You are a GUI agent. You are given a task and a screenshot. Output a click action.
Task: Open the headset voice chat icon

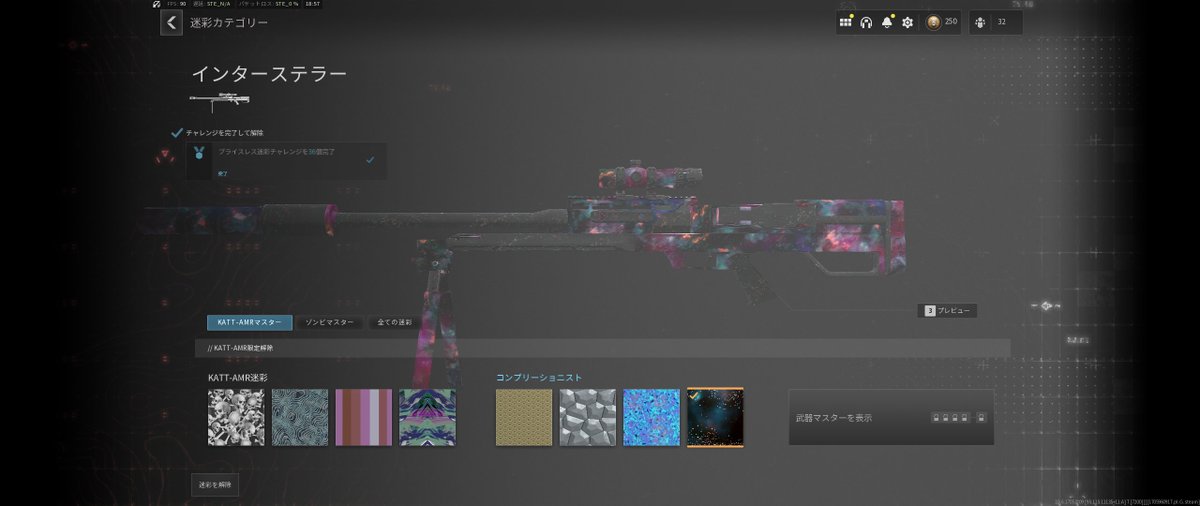[x=866, y=22]
